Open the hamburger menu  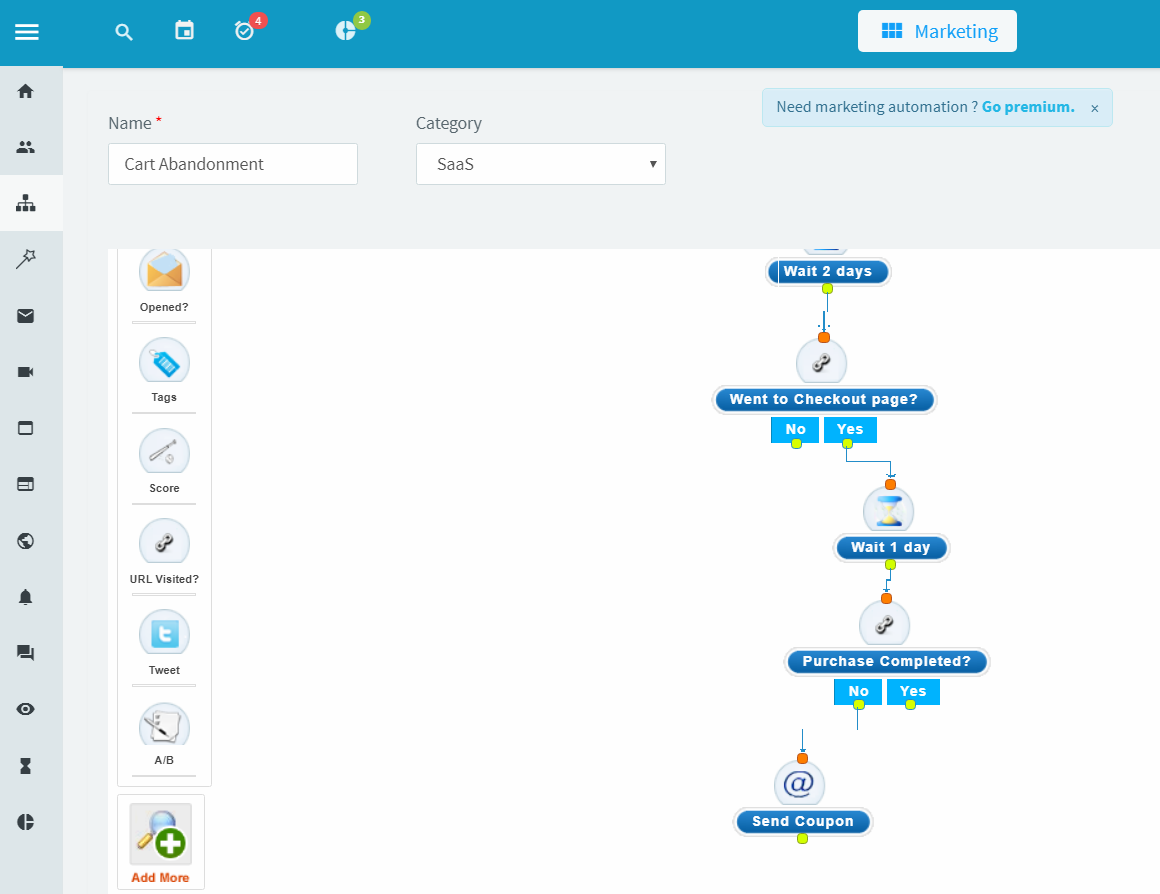[27, 32]
